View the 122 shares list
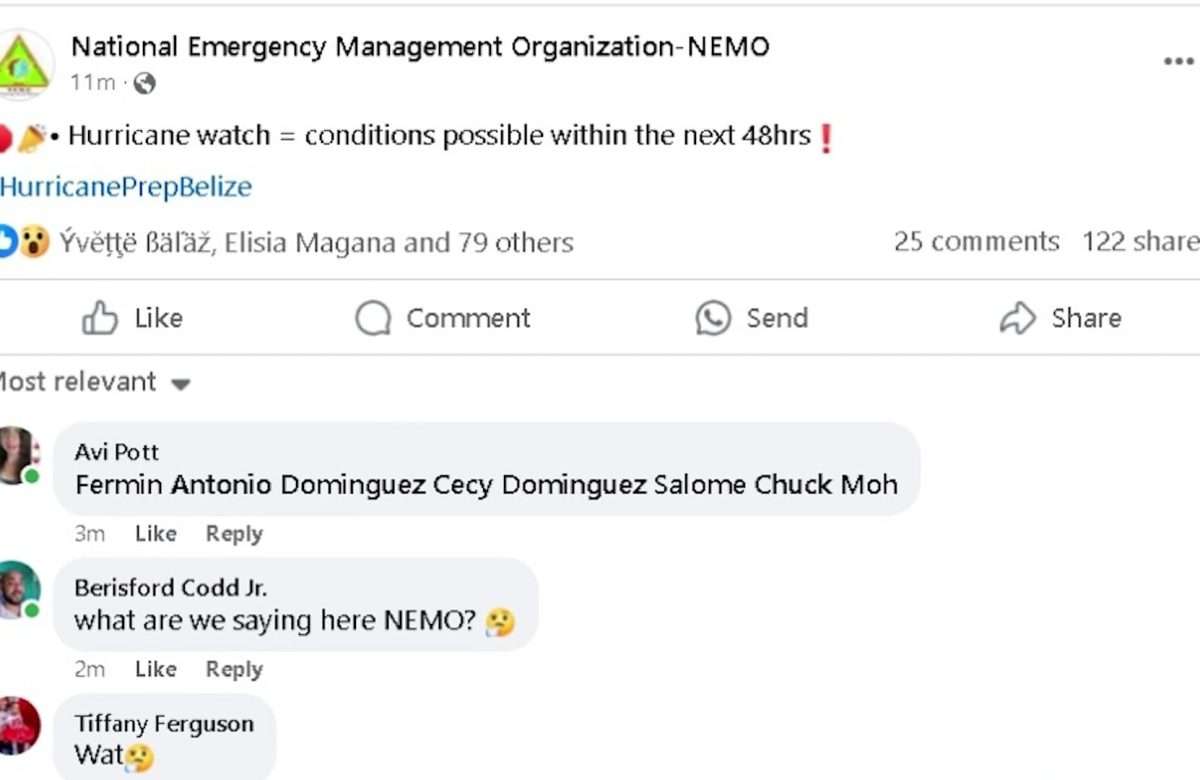 [x=1141, y=241]
